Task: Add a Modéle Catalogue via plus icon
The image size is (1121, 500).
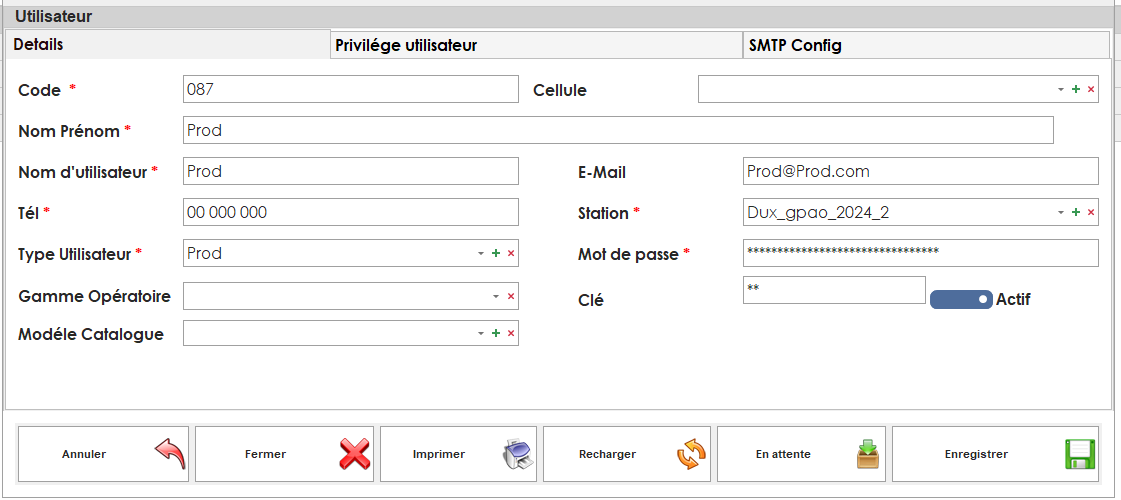Action: pos(496,334)
